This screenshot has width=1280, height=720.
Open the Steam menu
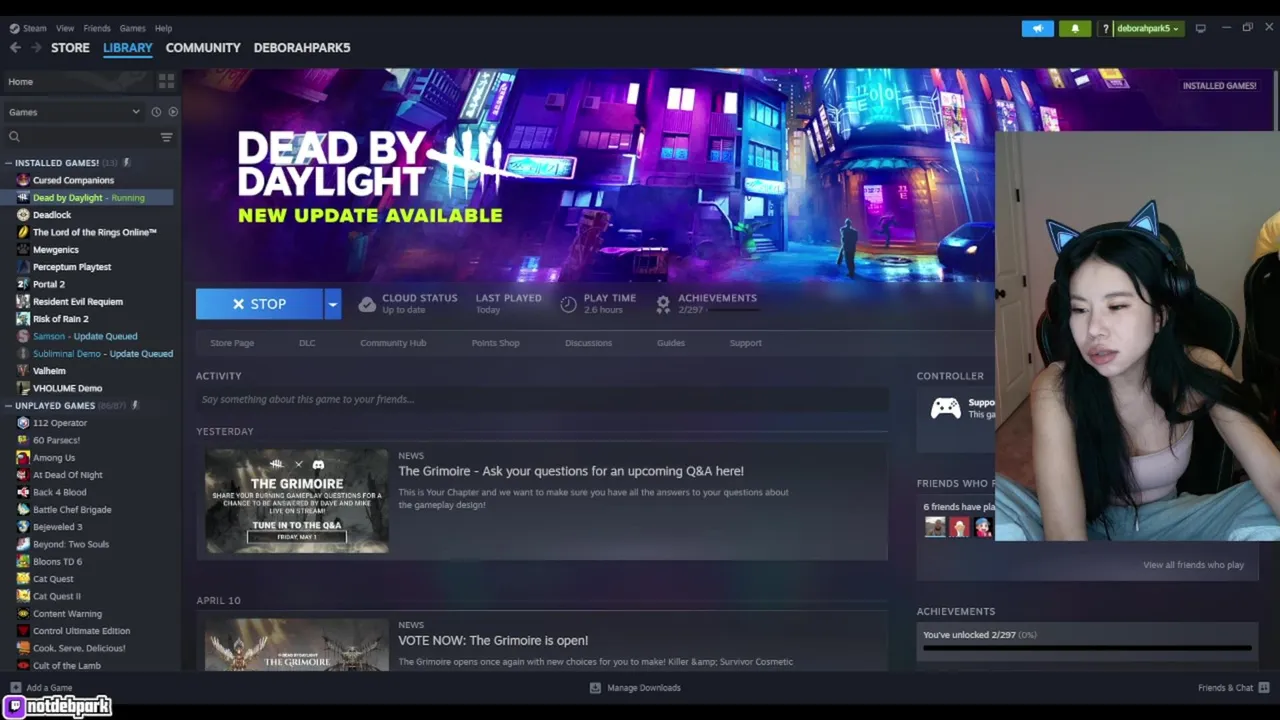[28, 28]
